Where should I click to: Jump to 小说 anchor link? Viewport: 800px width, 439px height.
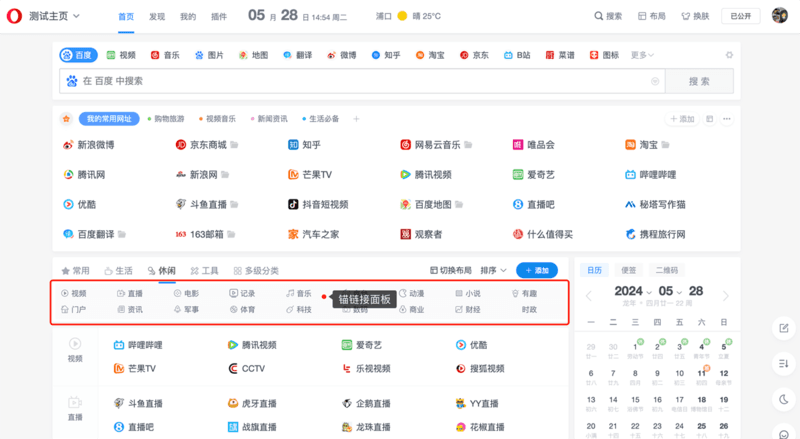coord(468,294)
